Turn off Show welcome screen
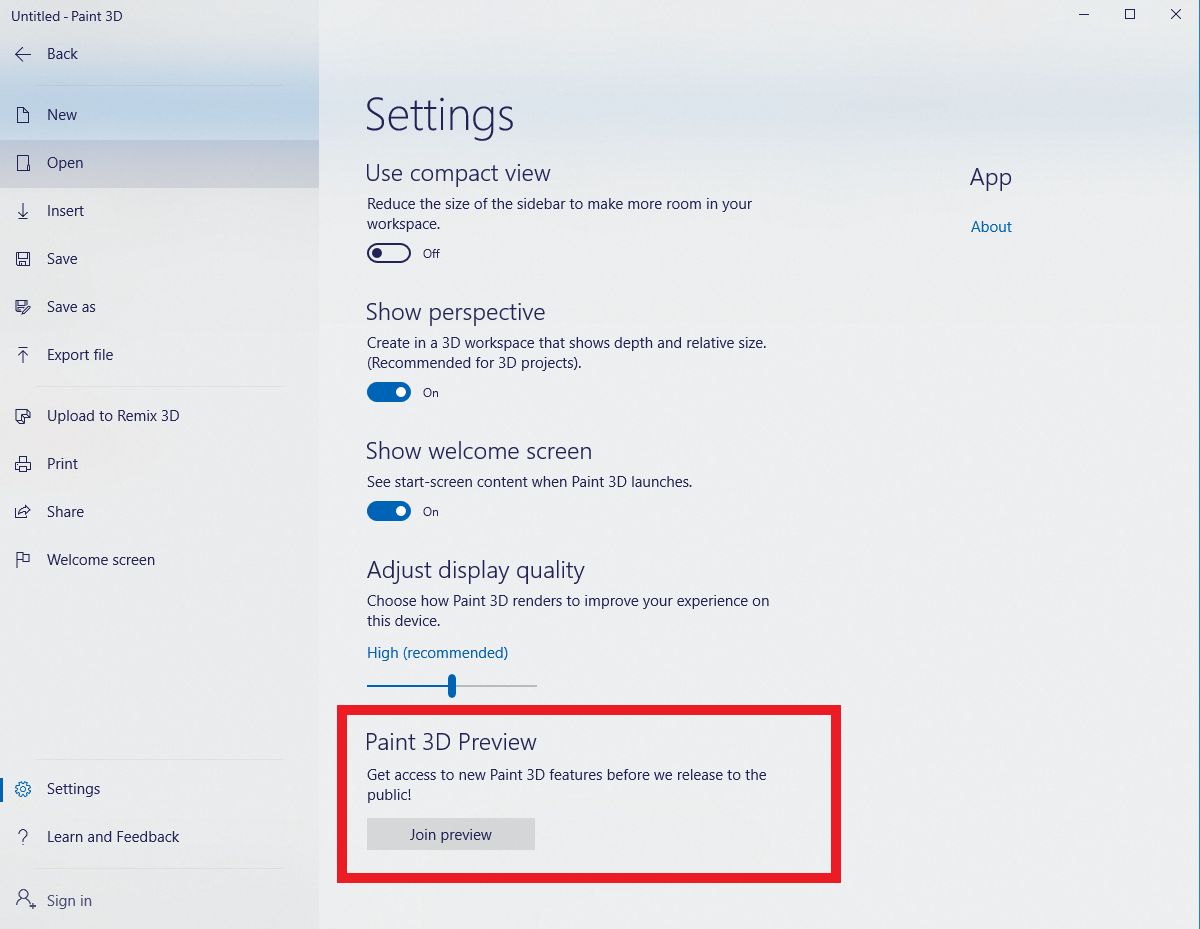The width and height of the screenshot is (1200, 929). click(x=388, y=510)
